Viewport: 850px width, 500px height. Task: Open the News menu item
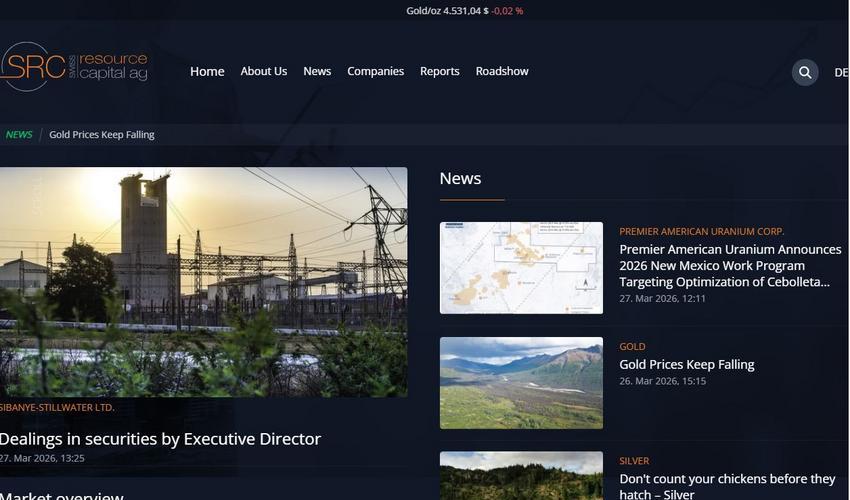[x=317, y=71]
